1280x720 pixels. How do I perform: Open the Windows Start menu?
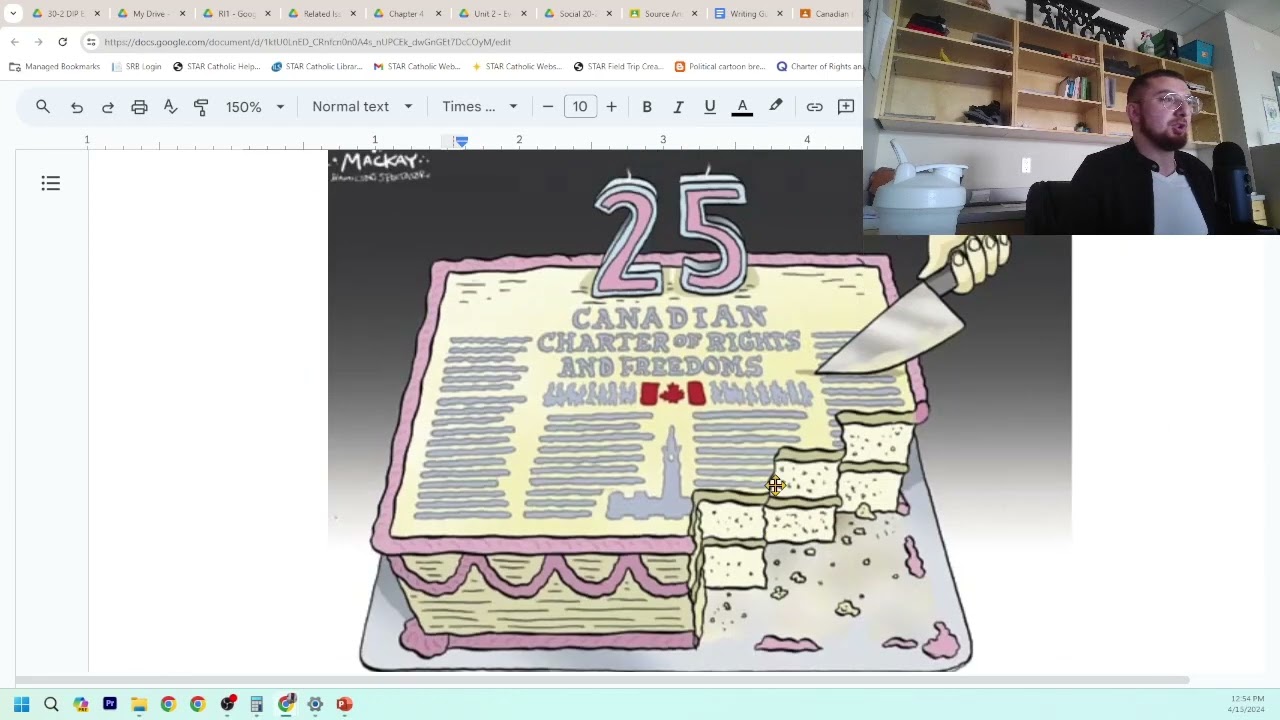(x=21, y=704)
